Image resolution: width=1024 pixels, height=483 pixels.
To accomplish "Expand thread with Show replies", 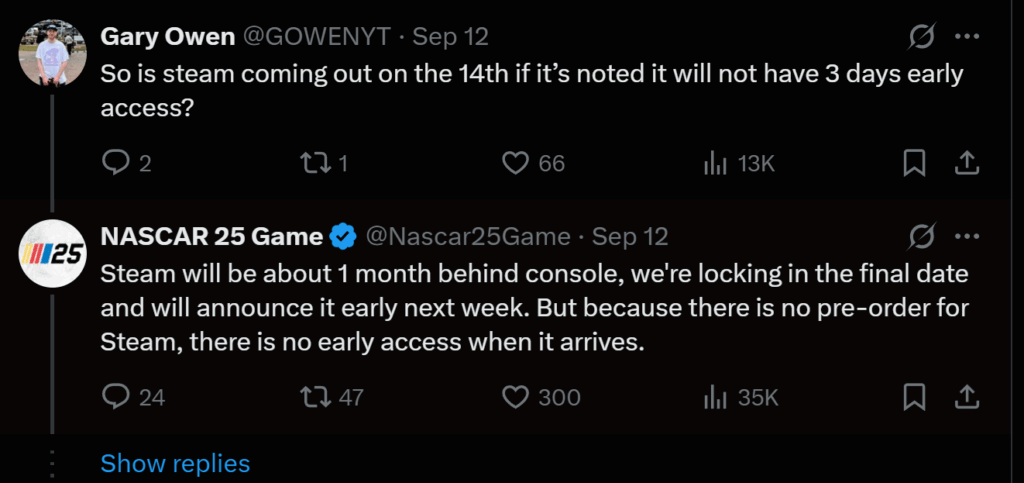I will tap(175, 464).
